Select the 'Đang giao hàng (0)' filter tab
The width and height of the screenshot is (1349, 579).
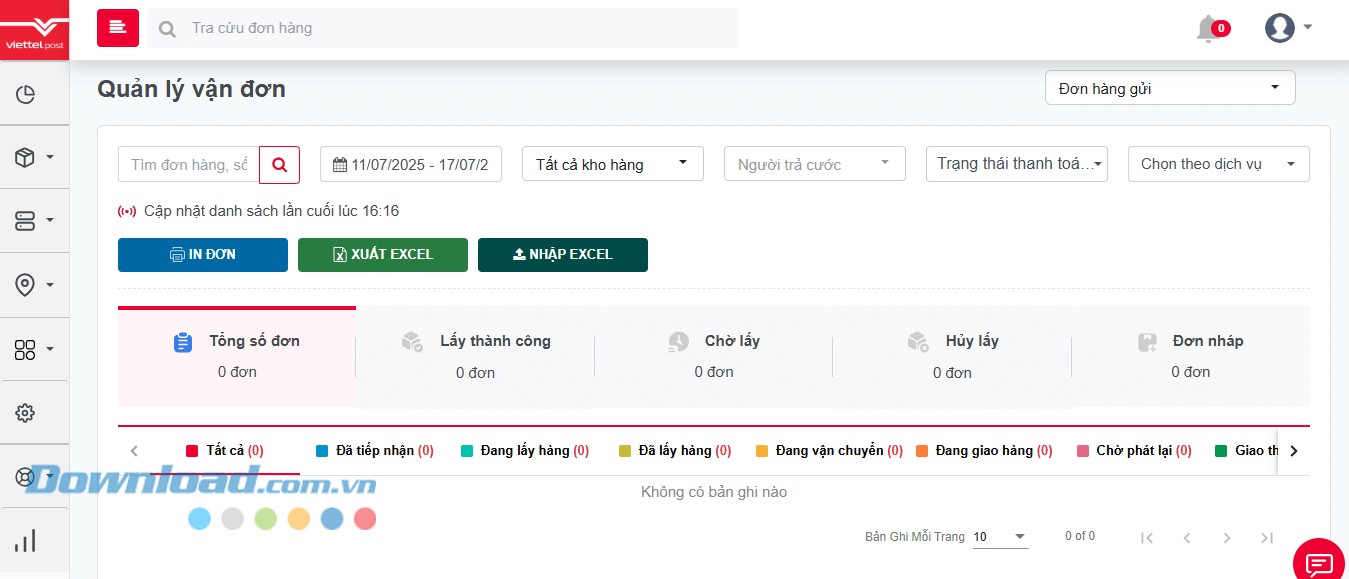click(x=984, y=450)
